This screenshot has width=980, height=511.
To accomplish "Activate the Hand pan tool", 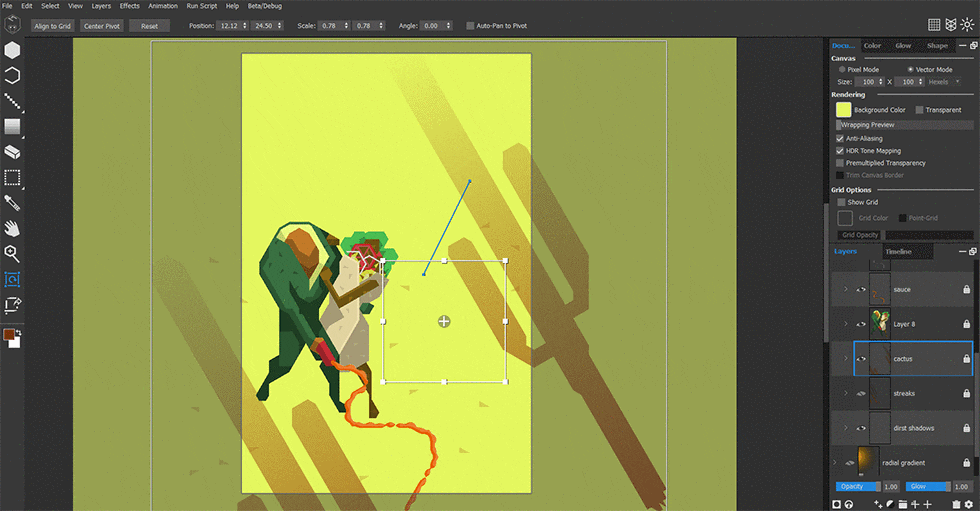I will pyautogui.click(x=12, y=229).
